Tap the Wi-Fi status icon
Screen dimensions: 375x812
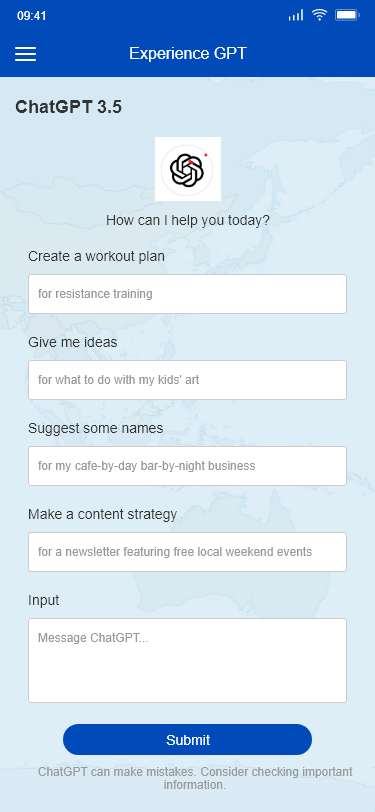click(320, 15)
